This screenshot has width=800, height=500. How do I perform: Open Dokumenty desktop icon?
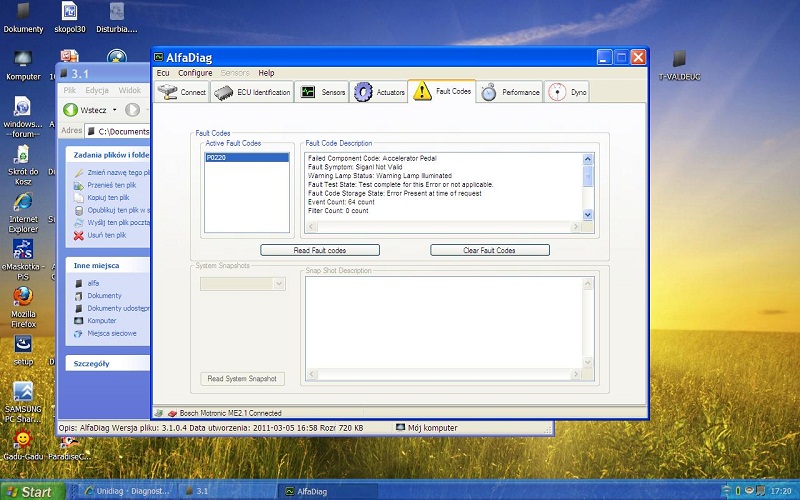pyautogui.click(x=23, y=18)
